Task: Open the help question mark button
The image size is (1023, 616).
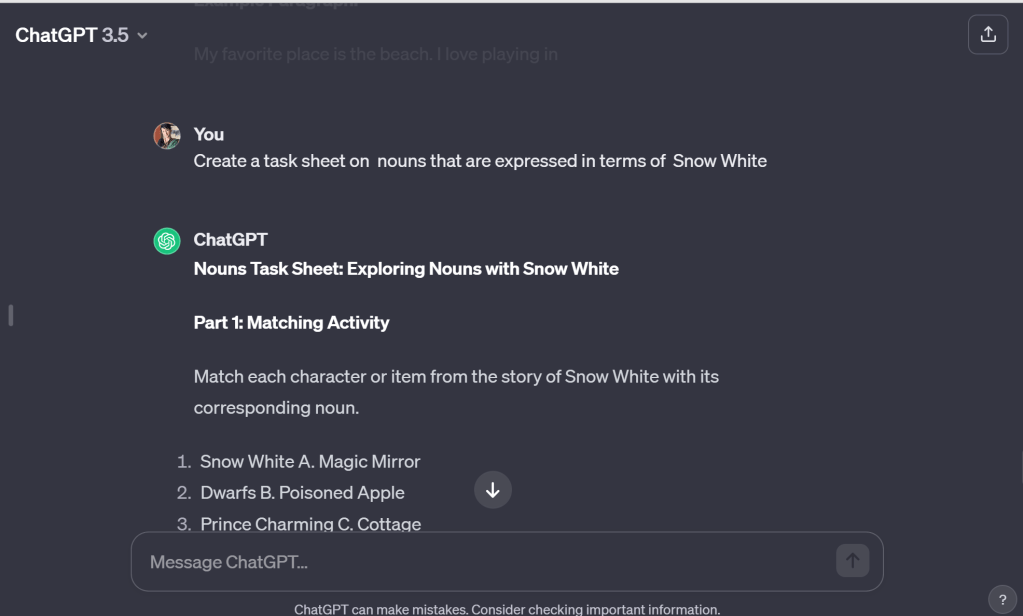Action: point(1003,599)
